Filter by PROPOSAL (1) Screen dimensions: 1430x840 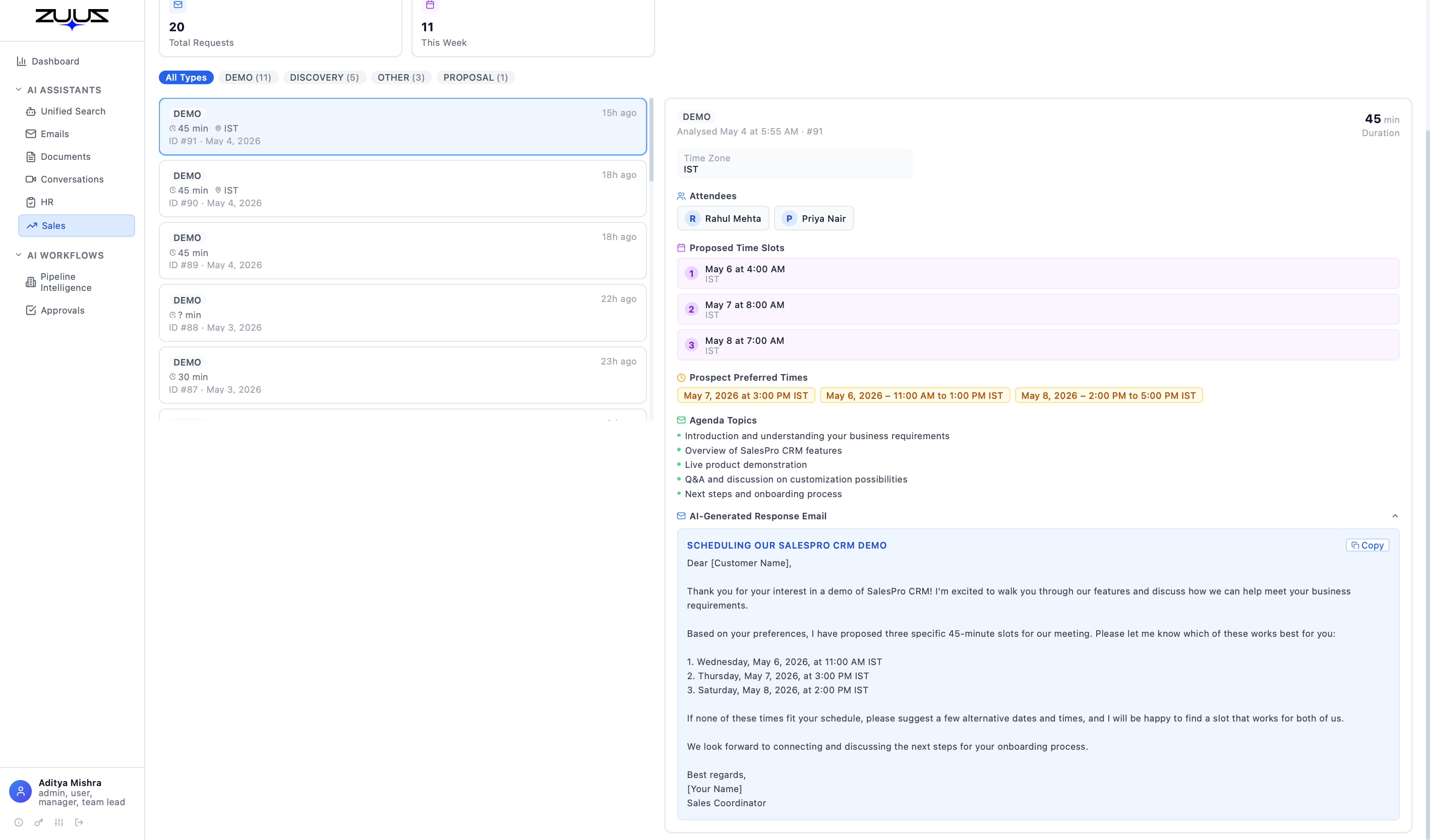point(475,77)
